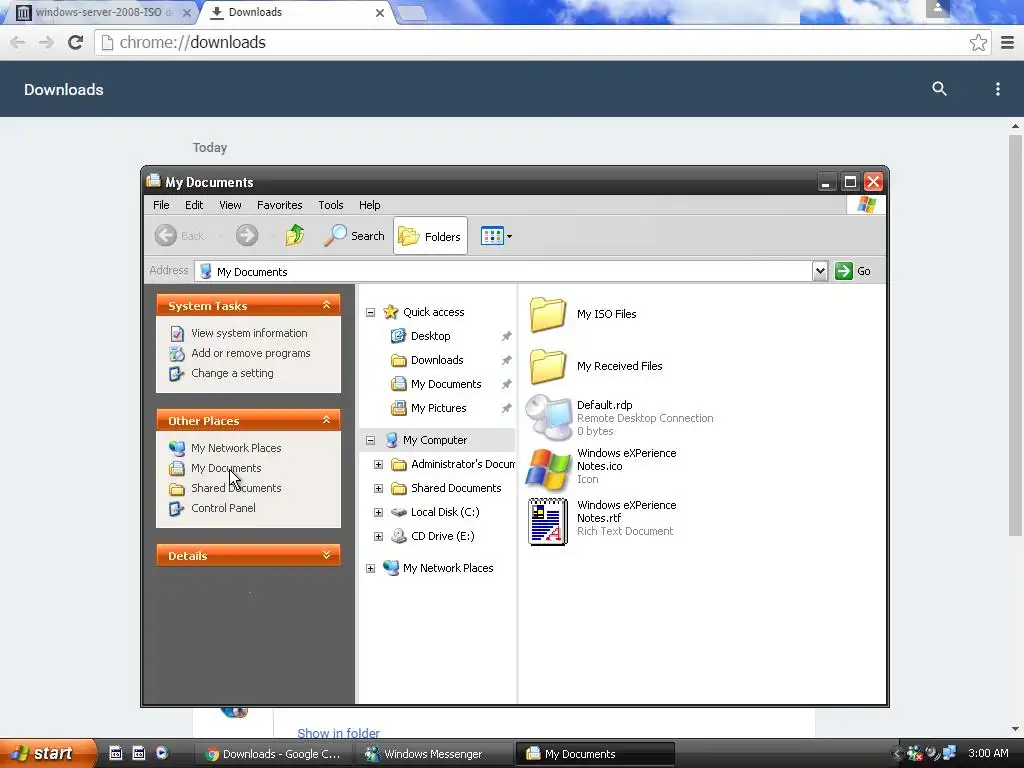
Task: Open the Help menu
Action: point(370,205)
